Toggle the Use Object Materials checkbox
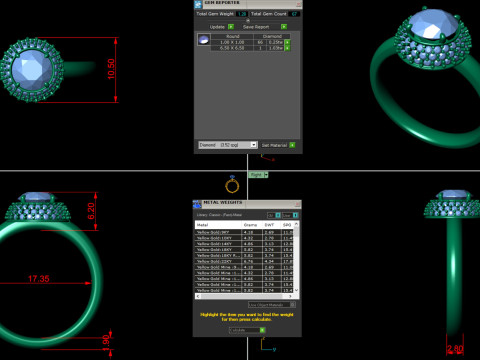The width and height of the screenshot is (480, 360). point(292,305)
